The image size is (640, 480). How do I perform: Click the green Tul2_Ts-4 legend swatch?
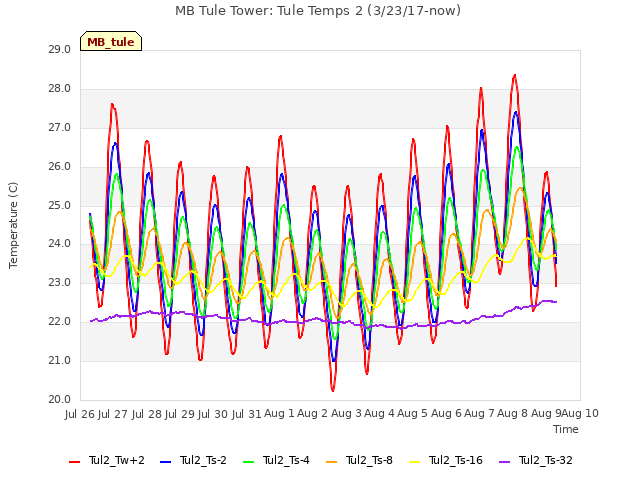(x=249, y=462)
